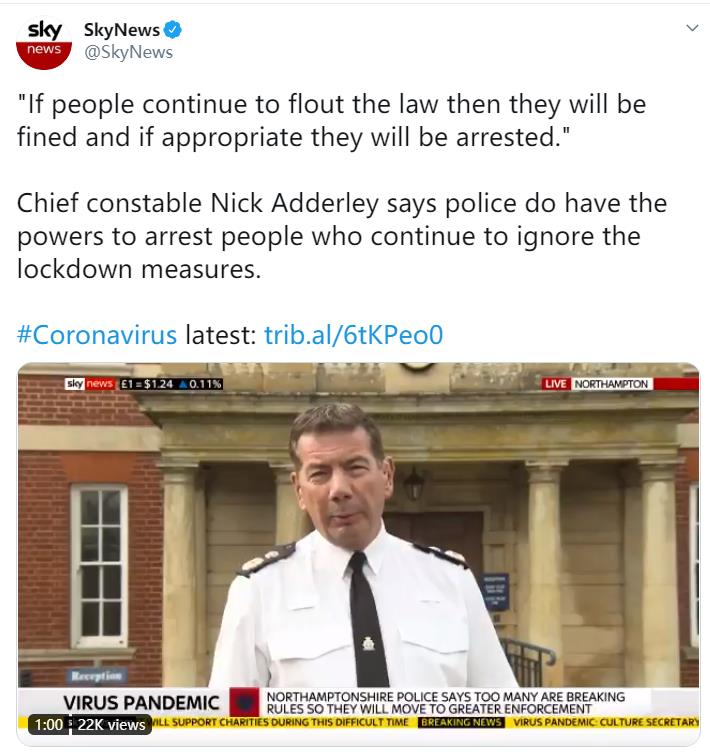Open the SkyNews display name
The image size is (710, 752).
click(x=122, y=30)
